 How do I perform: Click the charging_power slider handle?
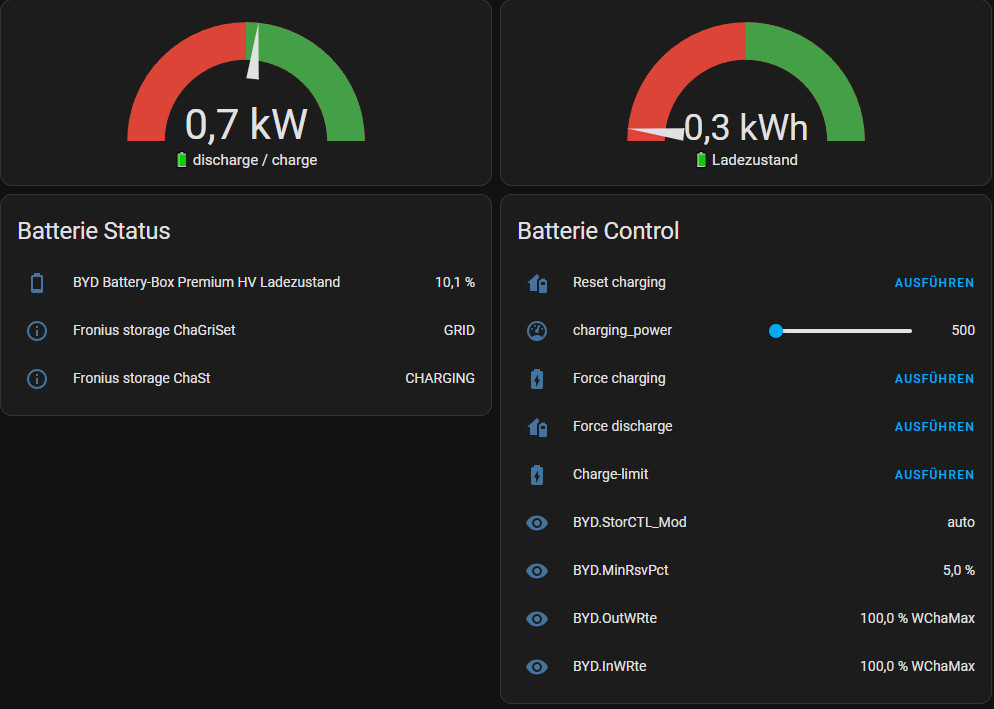coord(776,331)
